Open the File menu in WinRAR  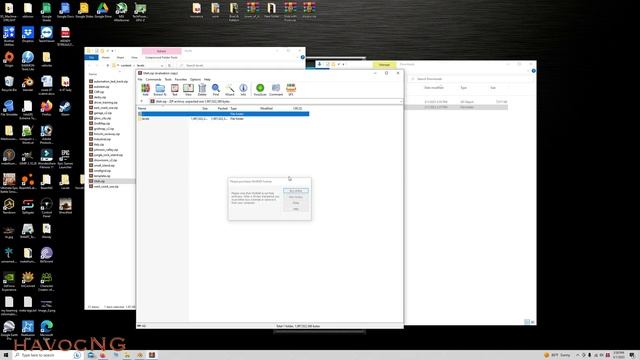click(x=140, y=79)
